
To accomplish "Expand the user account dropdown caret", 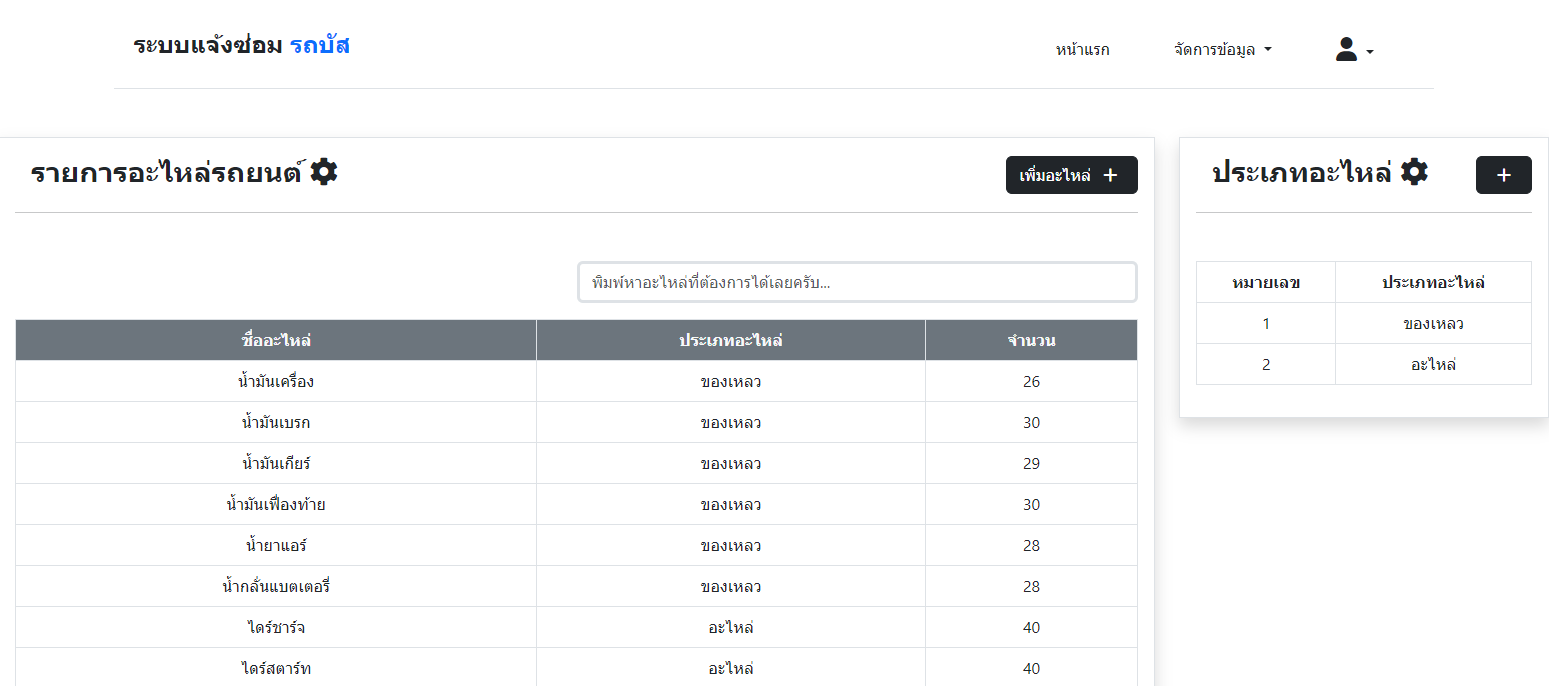I will (x=1370, y=52).
